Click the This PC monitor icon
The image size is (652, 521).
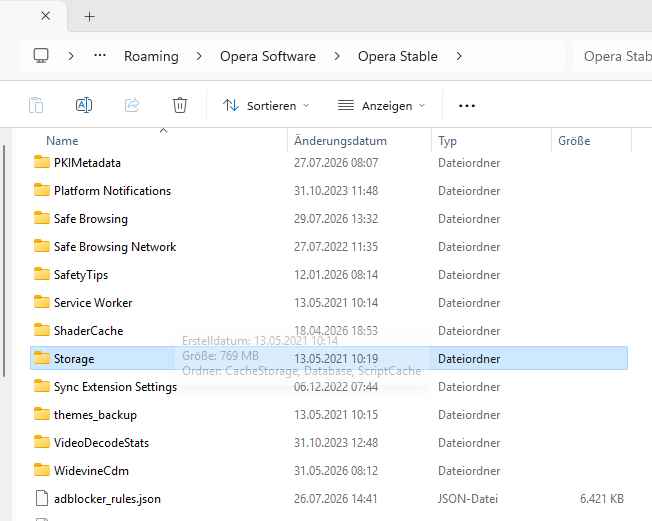click(x=41, y=56)
